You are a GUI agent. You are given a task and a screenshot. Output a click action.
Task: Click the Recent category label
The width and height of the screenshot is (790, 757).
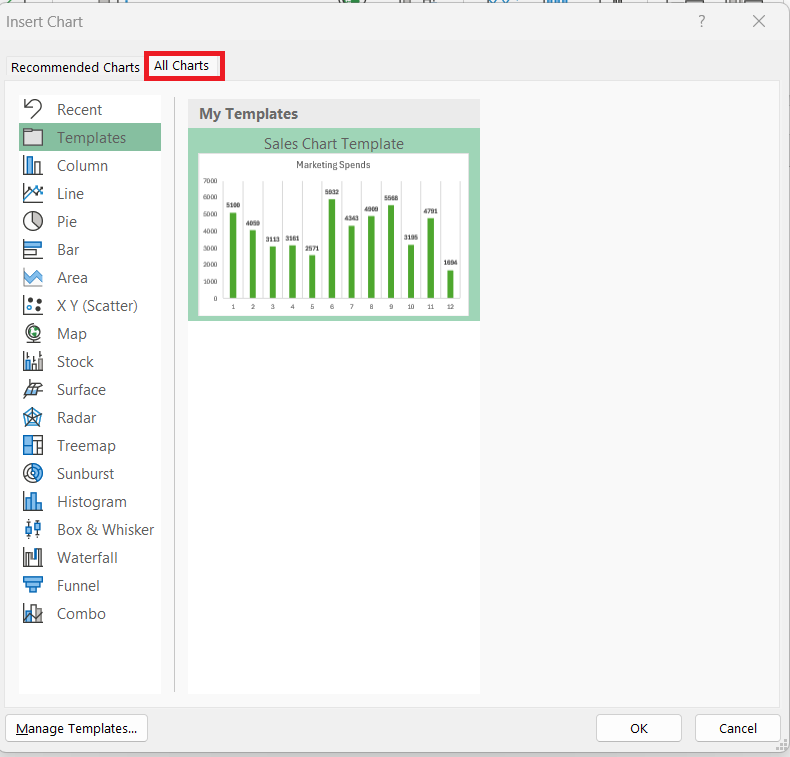pyautogui.click(x=80, y=109)
